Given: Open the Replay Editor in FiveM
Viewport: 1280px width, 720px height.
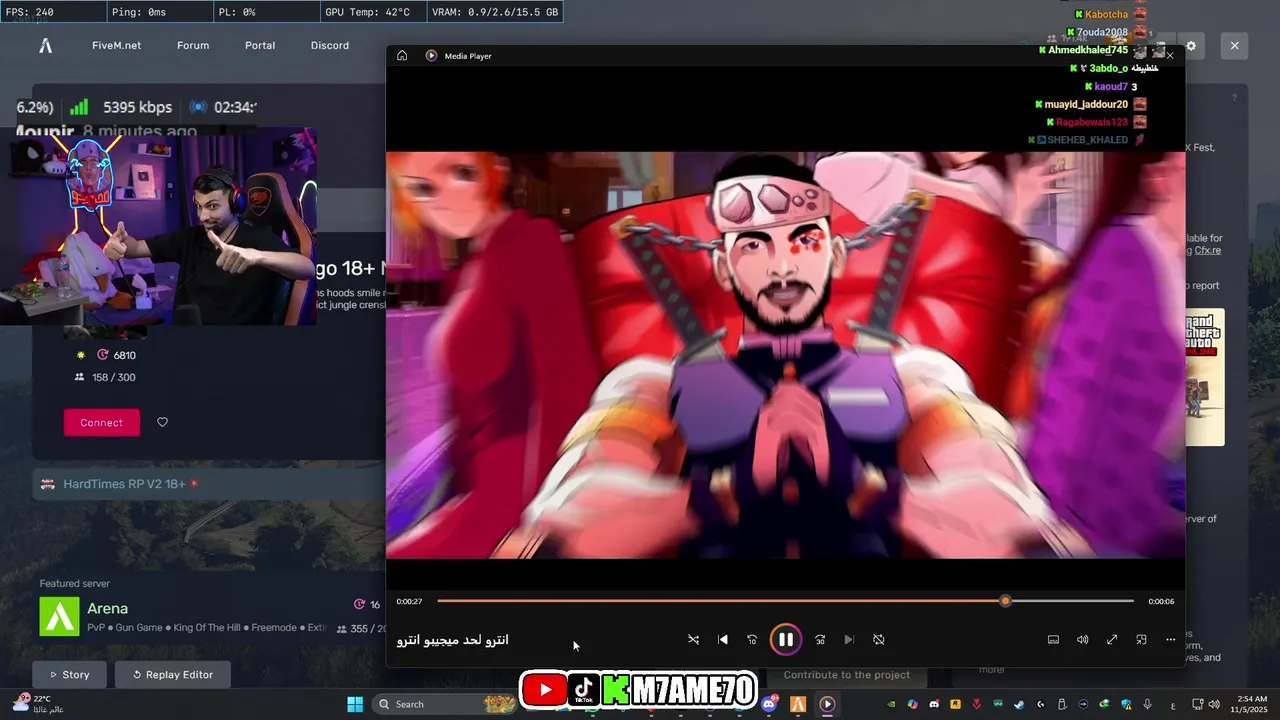Looking at the screenshot, I should click(172, 675).
